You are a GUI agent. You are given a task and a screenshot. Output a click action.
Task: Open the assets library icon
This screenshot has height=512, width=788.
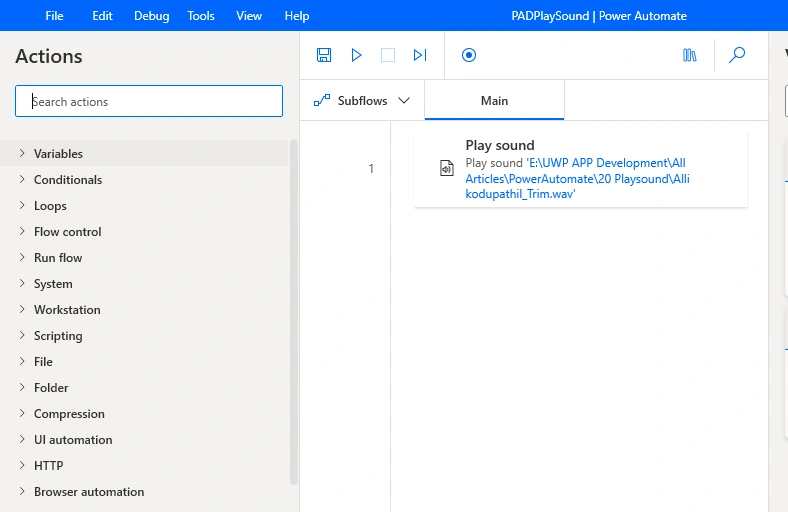coord(690,55)
